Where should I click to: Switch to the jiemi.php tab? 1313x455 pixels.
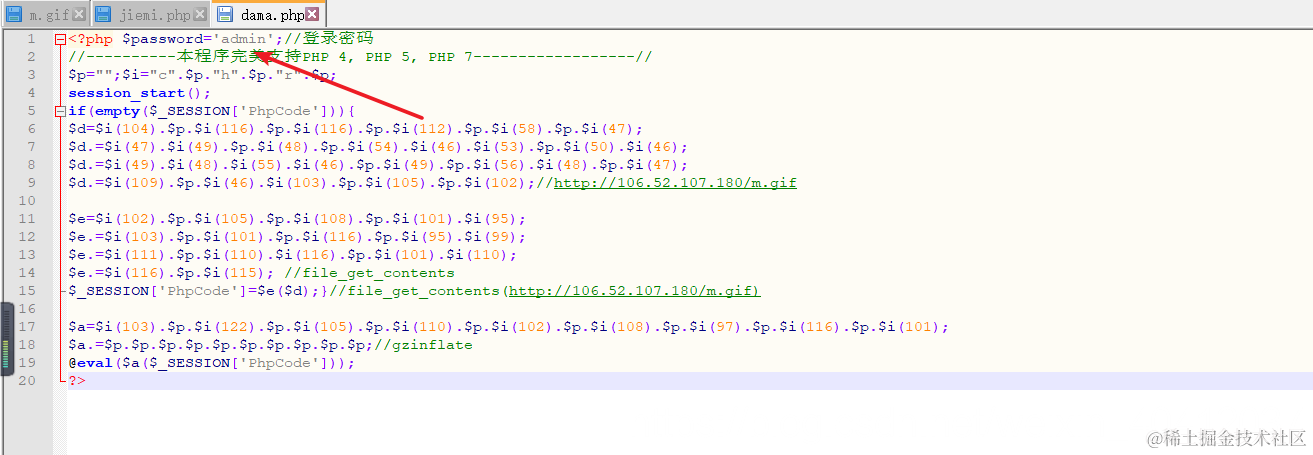coord(152,14)
